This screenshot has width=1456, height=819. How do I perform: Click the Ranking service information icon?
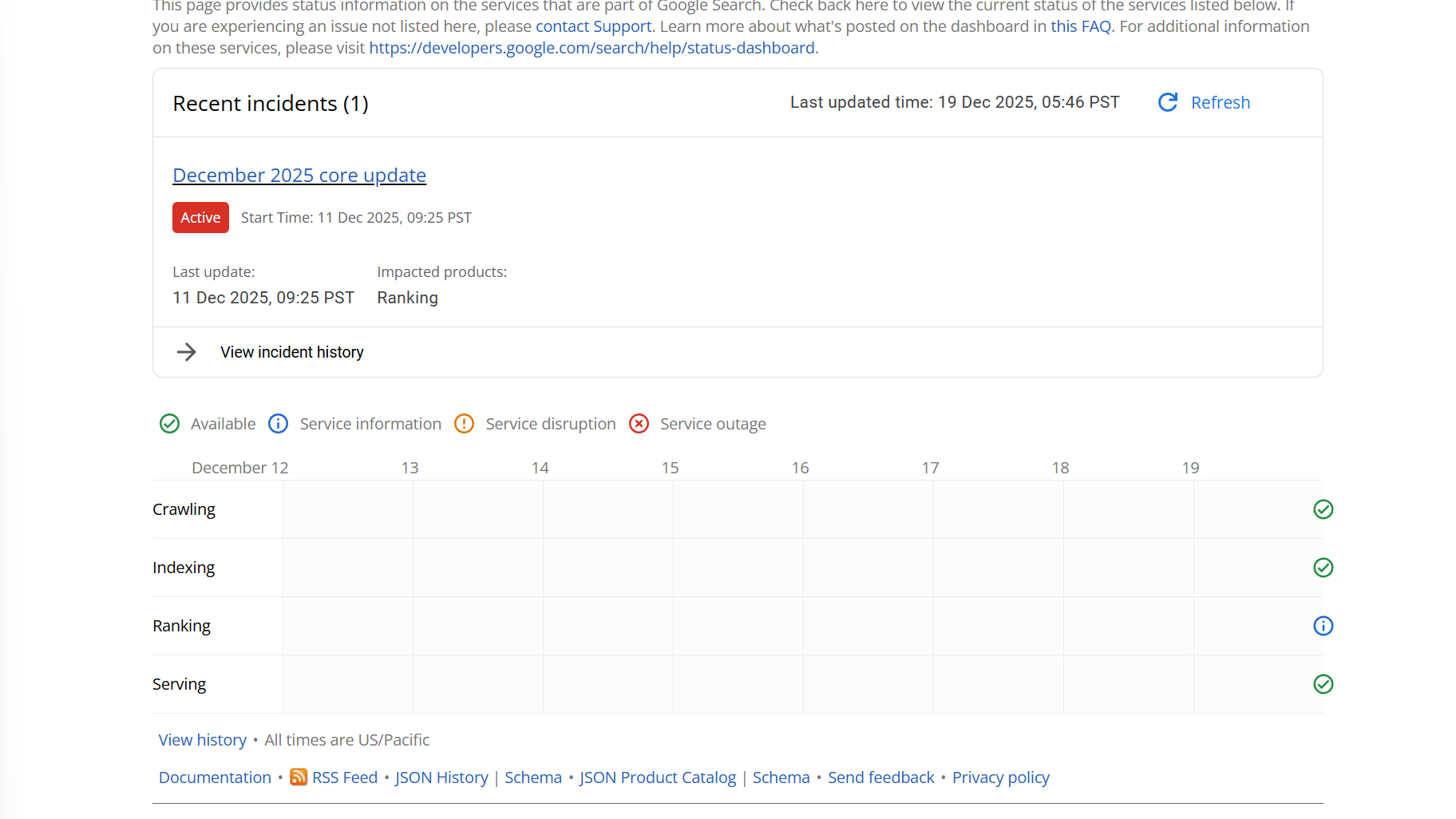click(x=1323, y=626)
